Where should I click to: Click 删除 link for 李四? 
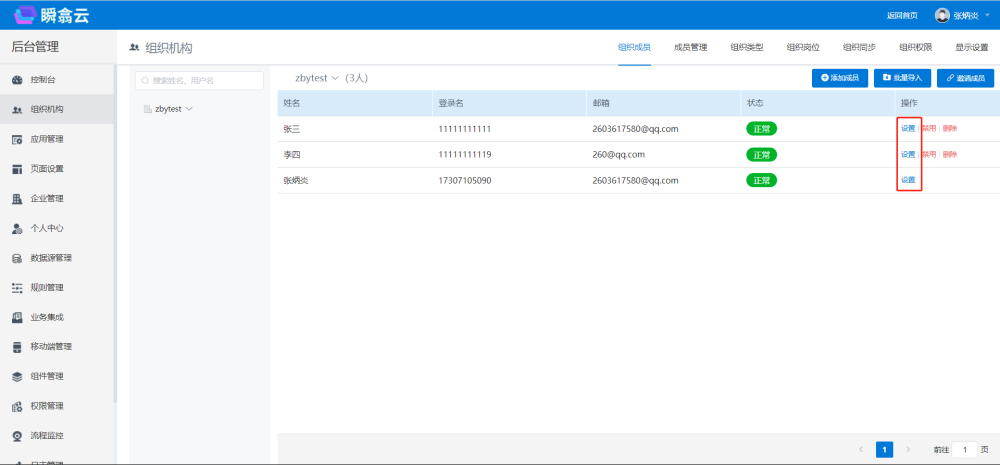(950, 154)
